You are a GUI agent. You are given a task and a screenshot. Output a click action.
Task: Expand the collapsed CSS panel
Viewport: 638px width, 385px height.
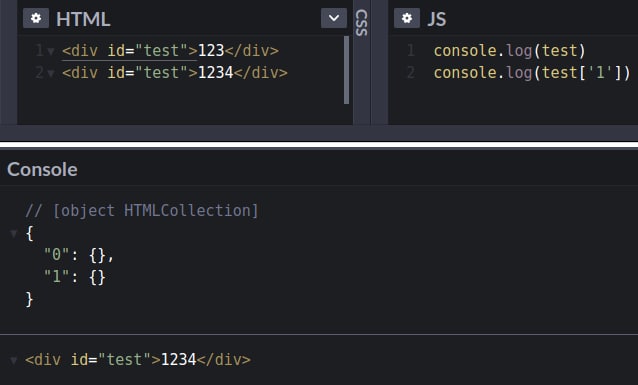click(x=361, y=23)
